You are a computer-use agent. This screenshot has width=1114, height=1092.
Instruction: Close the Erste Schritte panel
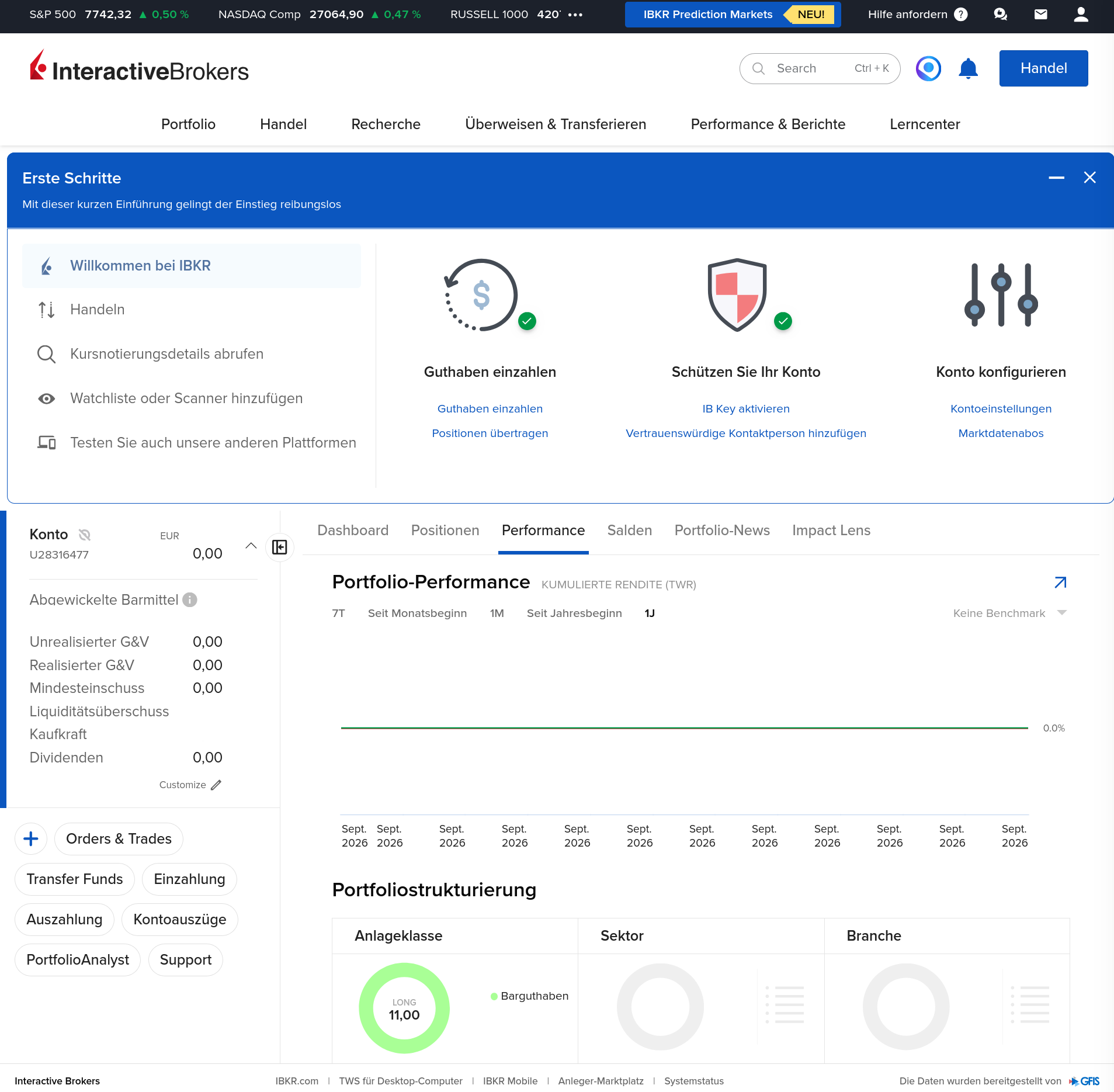pyautogui.click(x=1090, y=178)
